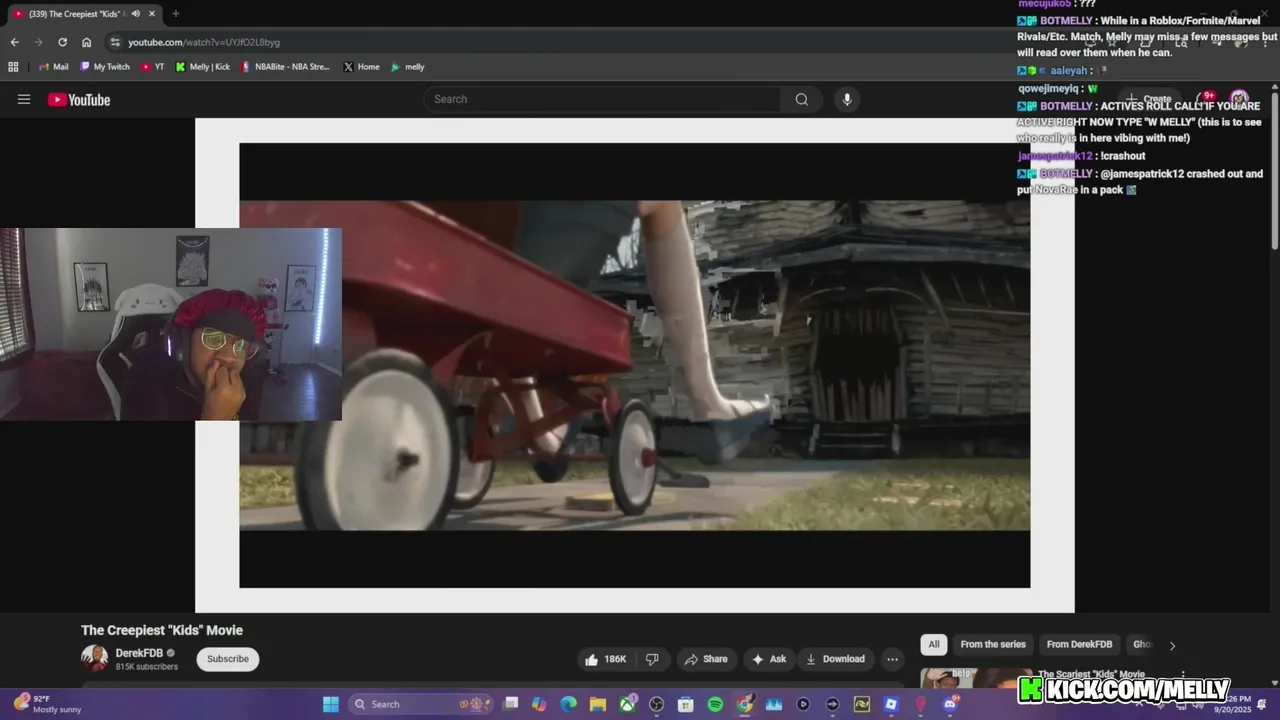Select the From the series chip
The image size is (1280, 720).
point(993,645)
